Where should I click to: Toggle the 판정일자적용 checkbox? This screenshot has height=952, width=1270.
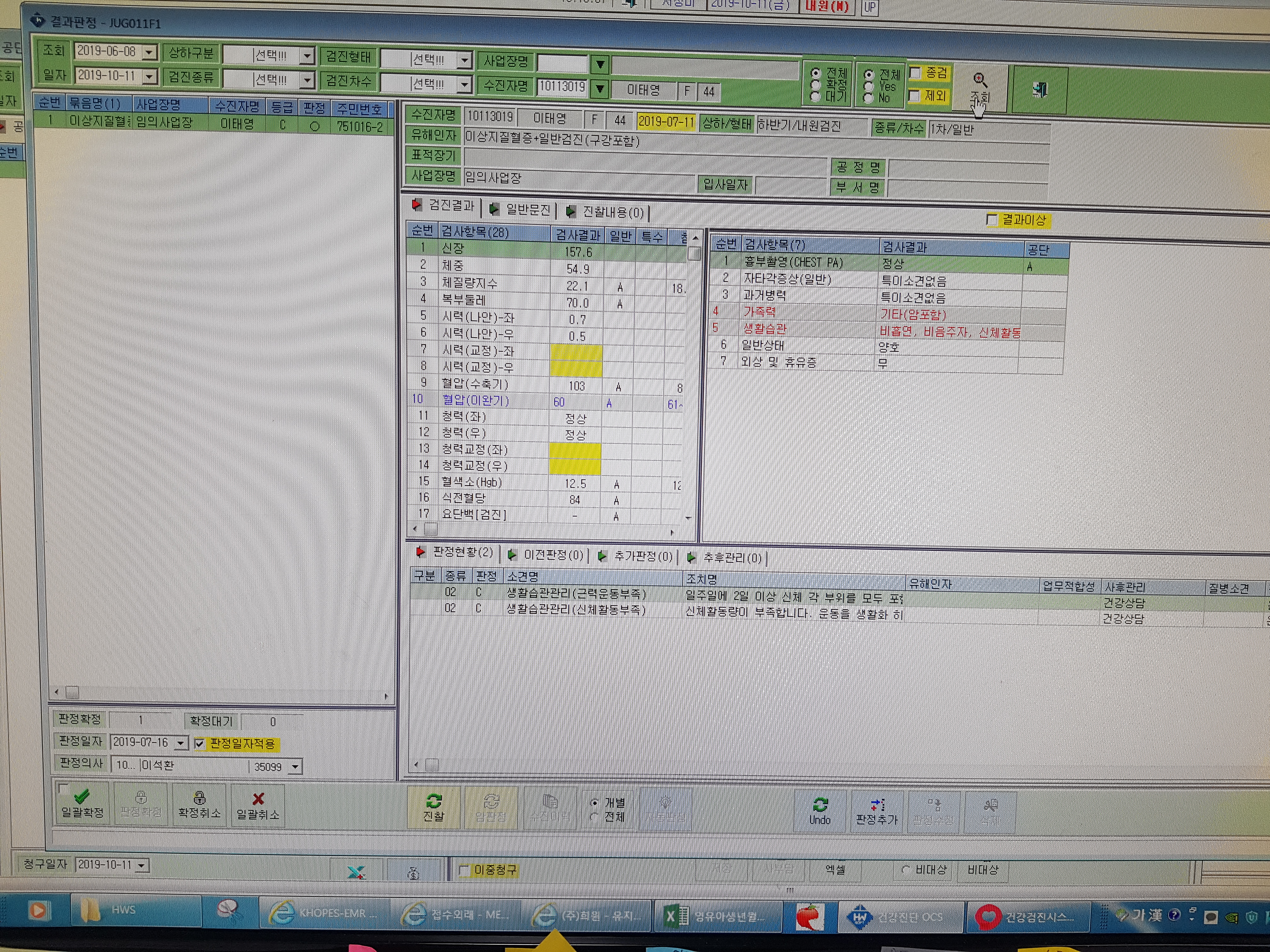[199, 744]
